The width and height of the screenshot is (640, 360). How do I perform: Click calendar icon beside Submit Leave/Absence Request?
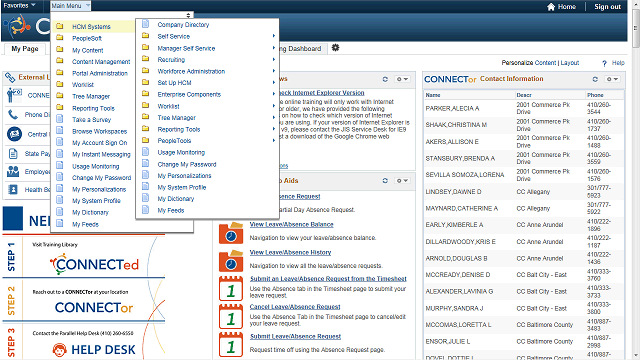tap(231, 344)
